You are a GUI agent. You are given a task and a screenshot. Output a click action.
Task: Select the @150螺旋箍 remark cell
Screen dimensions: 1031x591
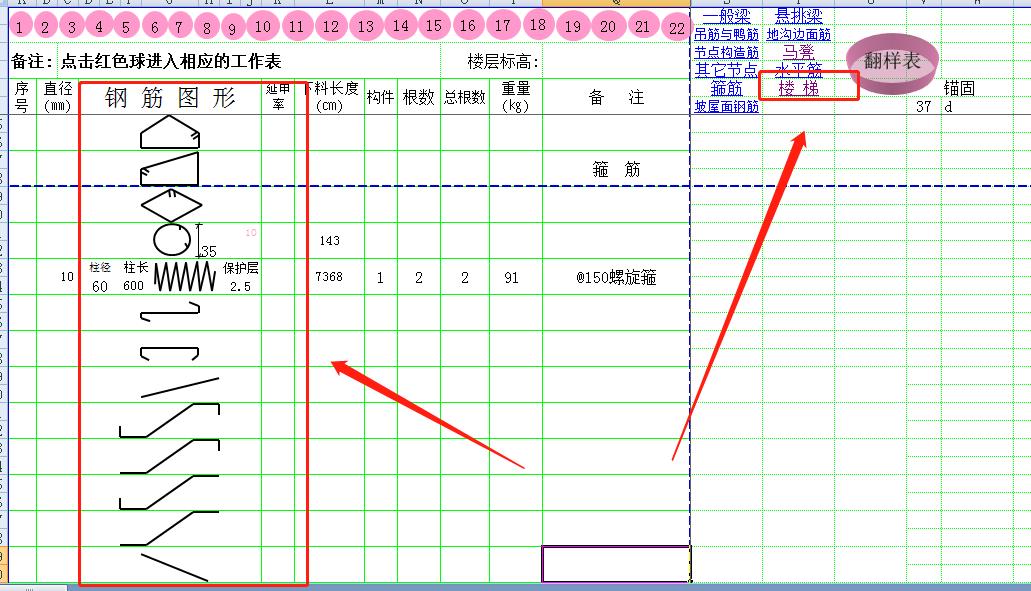coord(616,278)
